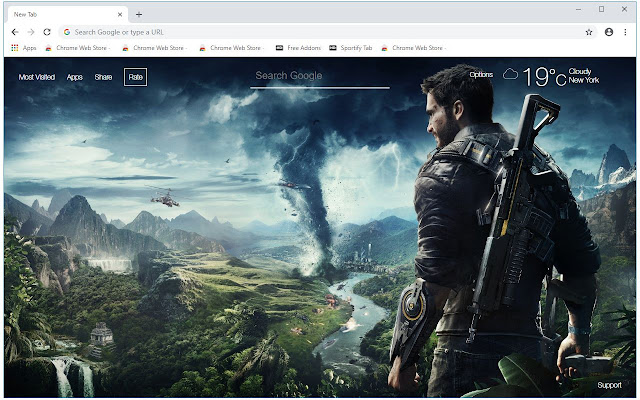
Task: Open the Support link
Action: point(609,385)
